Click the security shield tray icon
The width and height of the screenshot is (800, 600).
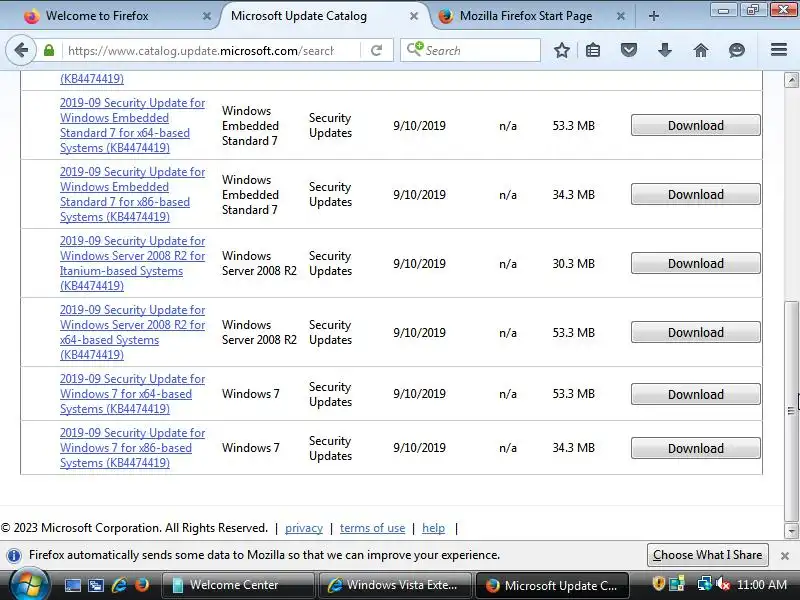(x=659, y=583)
